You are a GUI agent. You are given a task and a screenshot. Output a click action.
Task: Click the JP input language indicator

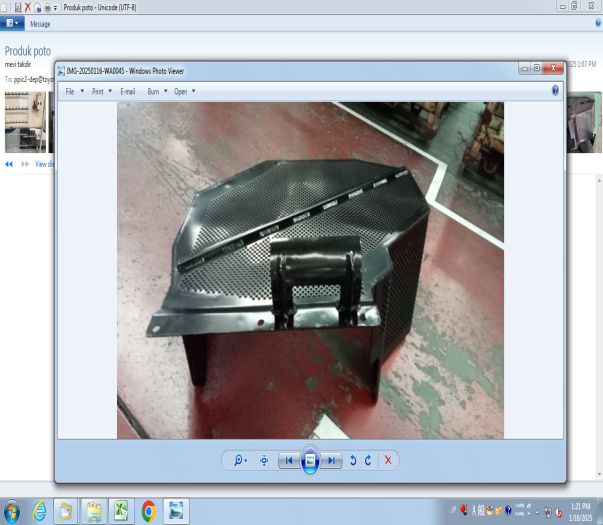click(x=454, y=510)
